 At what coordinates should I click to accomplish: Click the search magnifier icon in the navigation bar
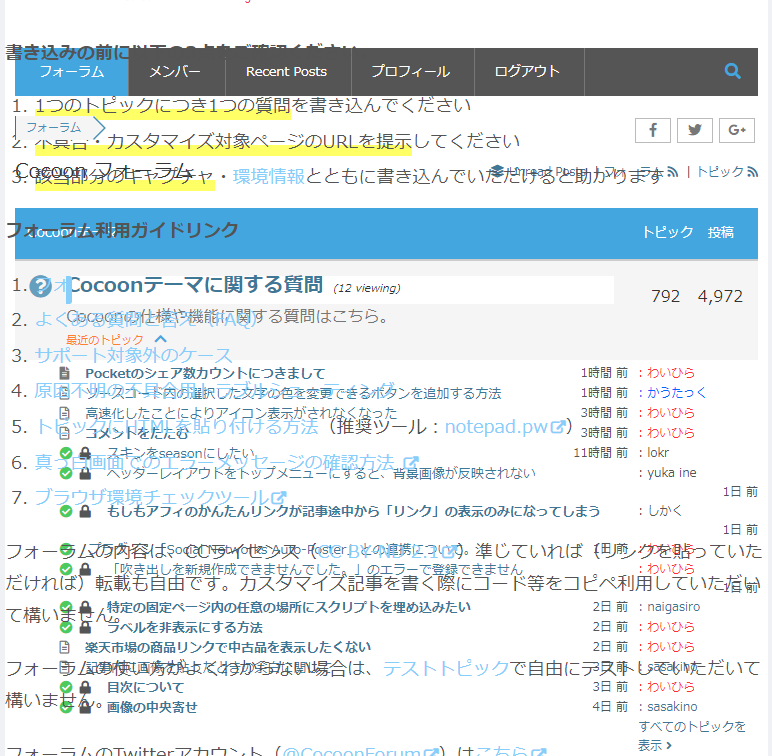coord(732,71)
